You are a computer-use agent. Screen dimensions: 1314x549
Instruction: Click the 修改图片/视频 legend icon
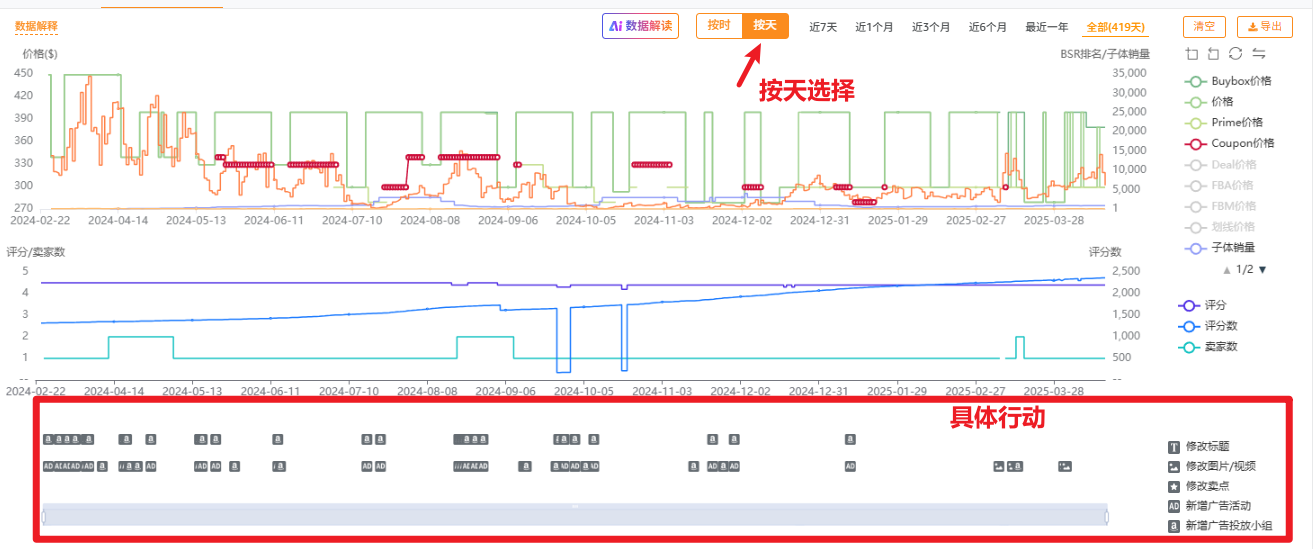[1174, 466]
